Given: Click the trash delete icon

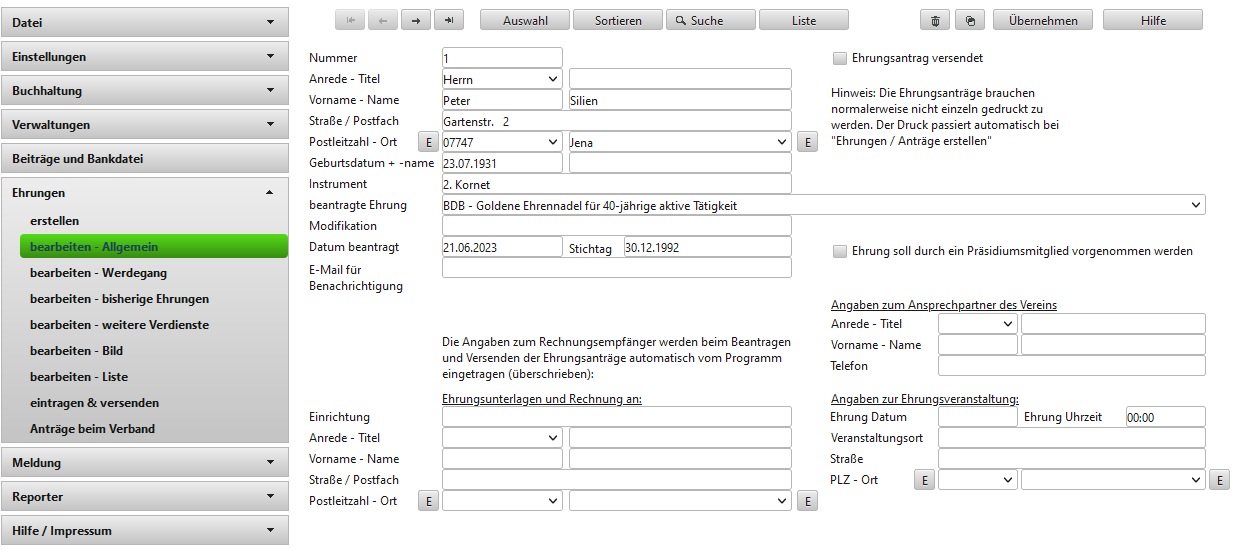Looking at the screenshot, I should (x=935, y=20).
